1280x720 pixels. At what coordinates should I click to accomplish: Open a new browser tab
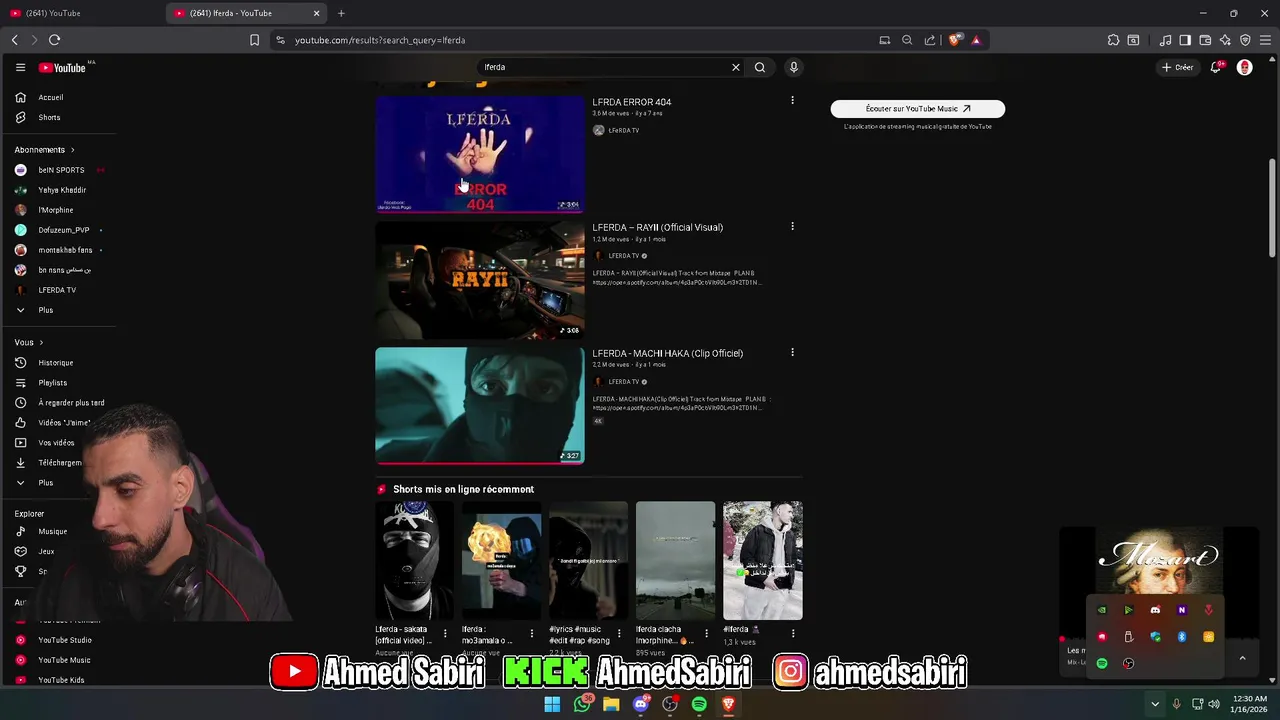point(341,13)
